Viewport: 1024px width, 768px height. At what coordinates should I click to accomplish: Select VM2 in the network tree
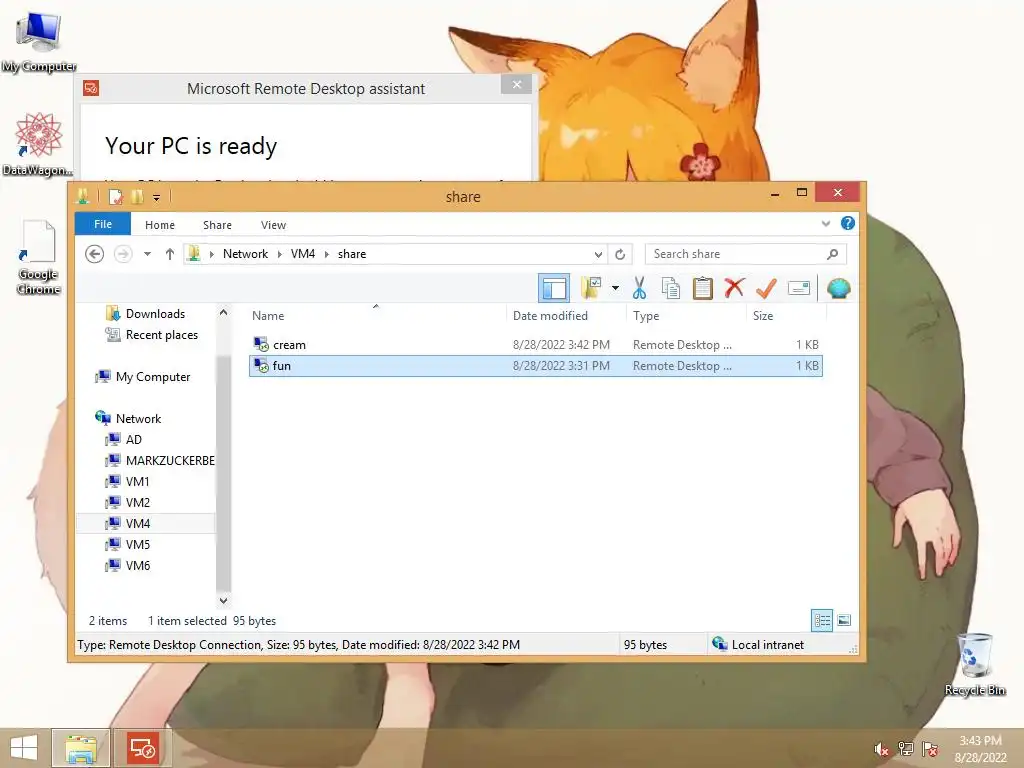(x=137, y=502)
